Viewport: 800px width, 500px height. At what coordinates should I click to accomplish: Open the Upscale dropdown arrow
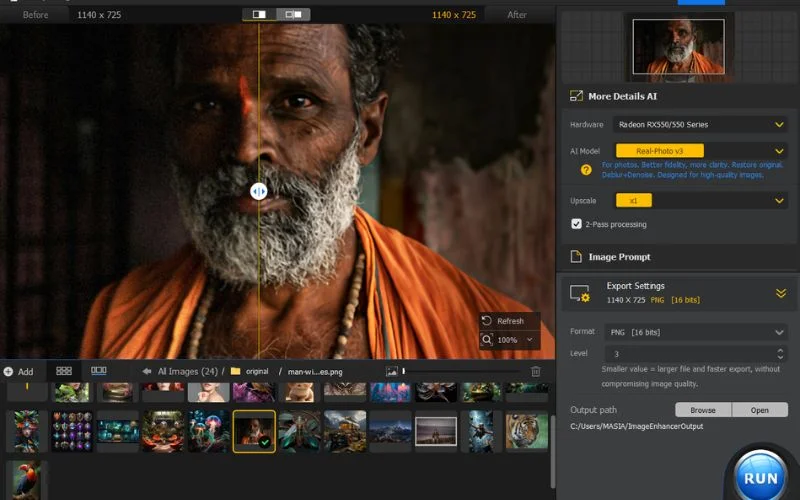coord(779,201)
